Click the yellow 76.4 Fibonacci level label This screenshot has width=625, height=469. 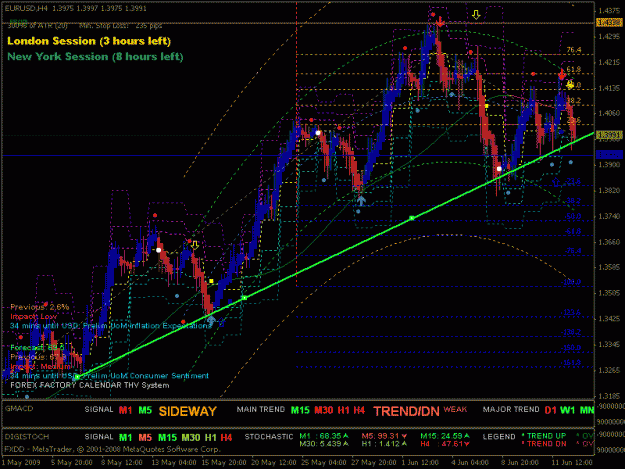coord(574,50)
